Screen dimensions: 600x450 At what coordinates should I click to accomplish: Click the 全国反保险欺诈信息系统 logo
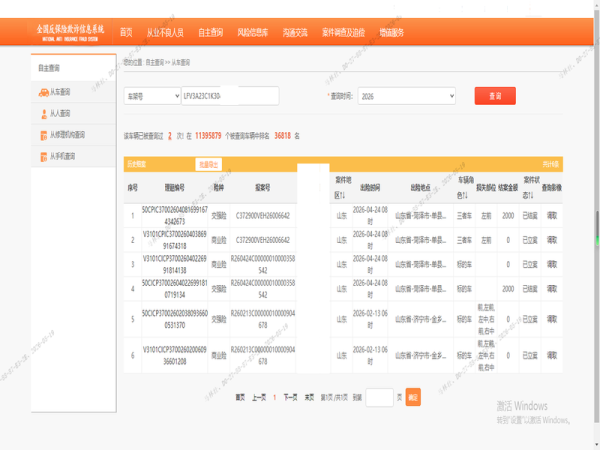coord(70,32)
